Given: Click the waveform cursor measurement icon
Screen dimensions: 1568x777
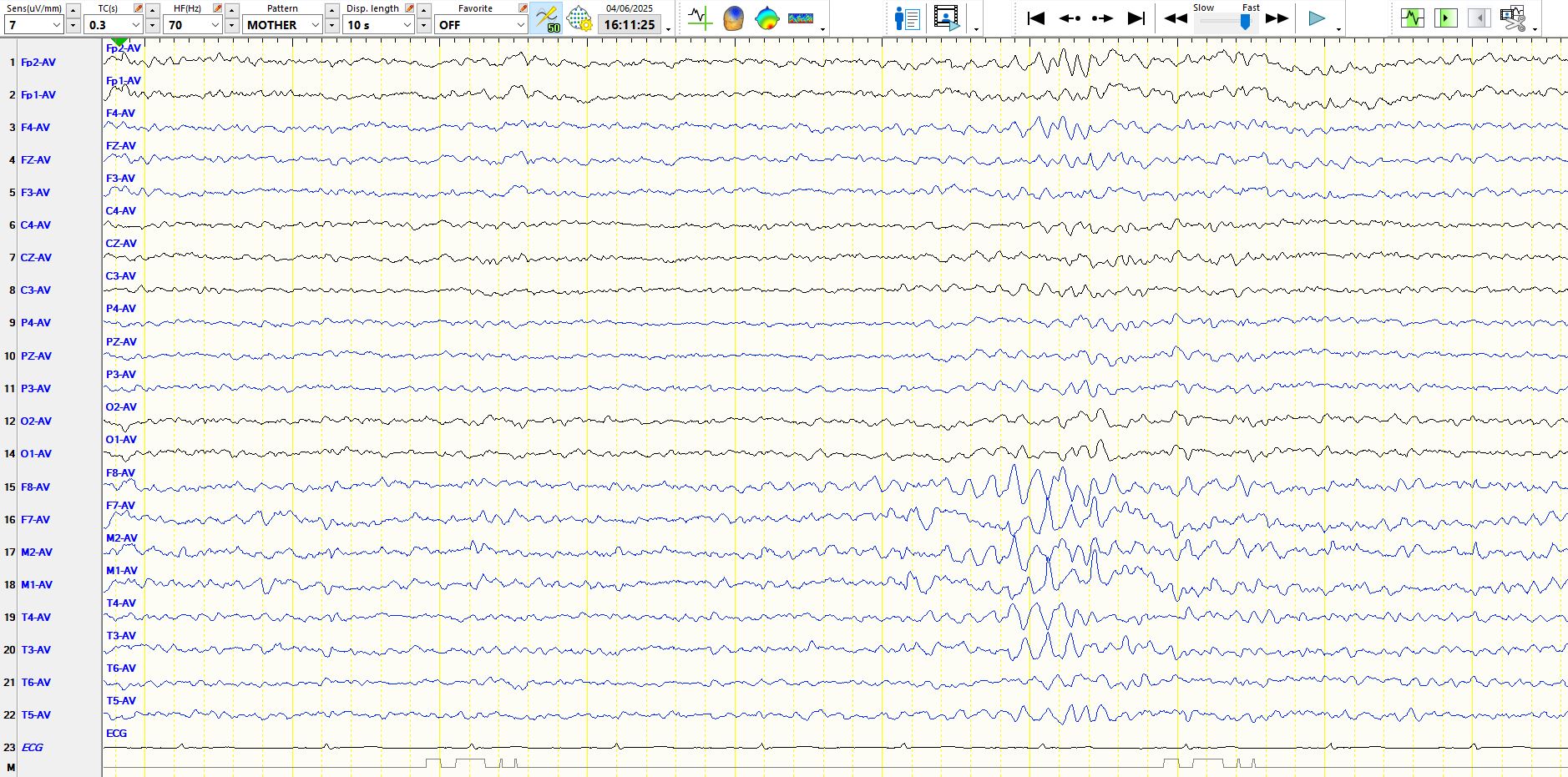Looking at the screenshot, I should pyautogui.click(x=700, y=18).
